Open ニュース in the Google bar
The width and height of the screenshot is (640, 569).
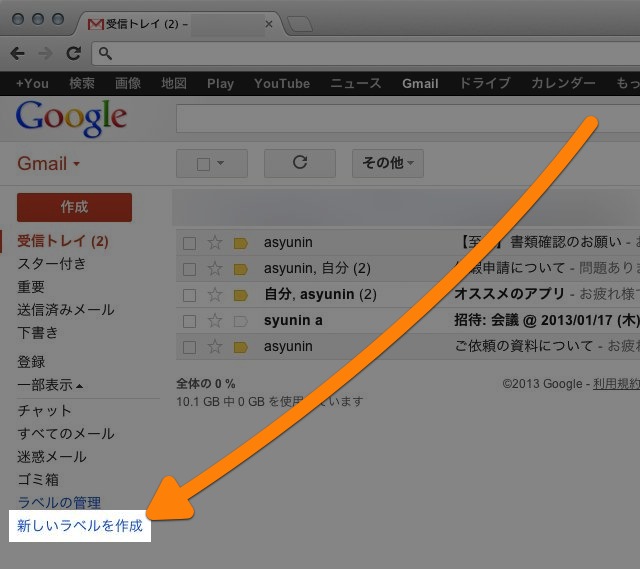click(x=356, y=83)
